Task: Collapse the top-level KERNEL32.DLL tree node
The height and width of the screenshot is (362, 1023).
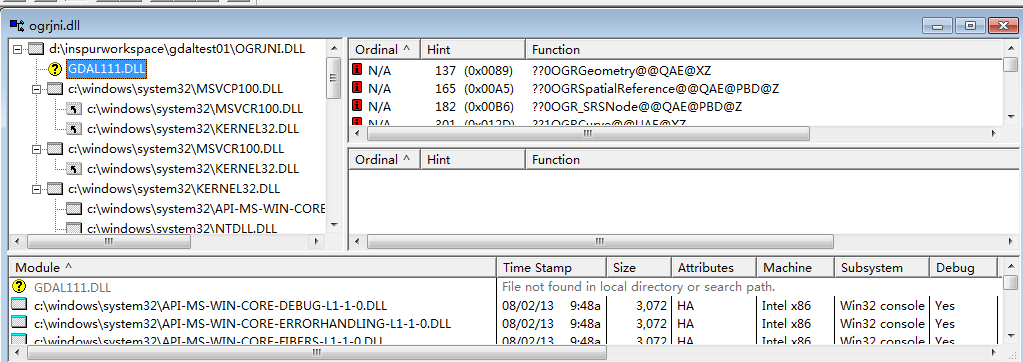Action: pyautogui.click(x=37, y=189)
